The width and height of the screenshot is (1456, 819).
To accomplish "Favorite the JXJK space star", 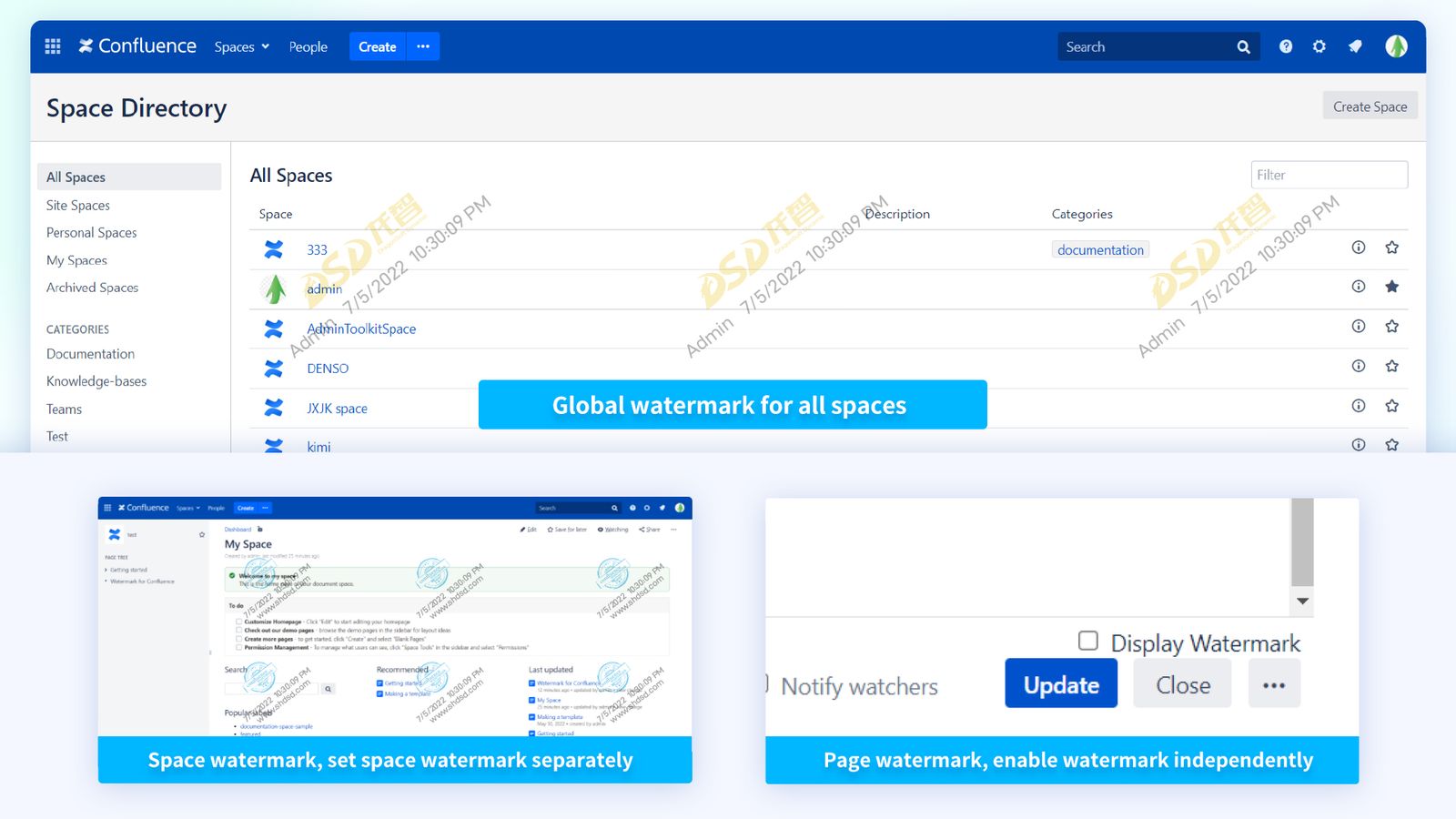I will [1391, 406].
